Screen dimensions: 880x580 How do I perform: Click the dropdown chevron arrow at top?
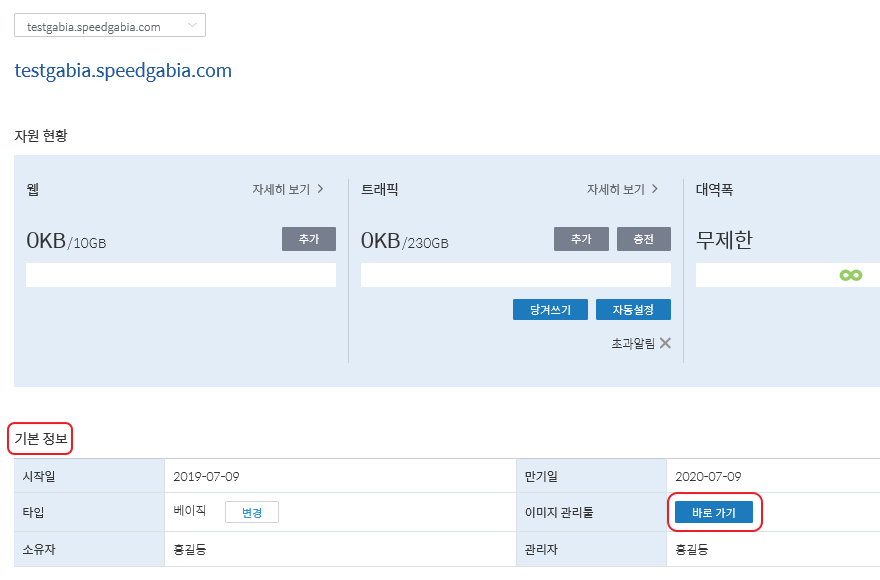tap(192, 25)
